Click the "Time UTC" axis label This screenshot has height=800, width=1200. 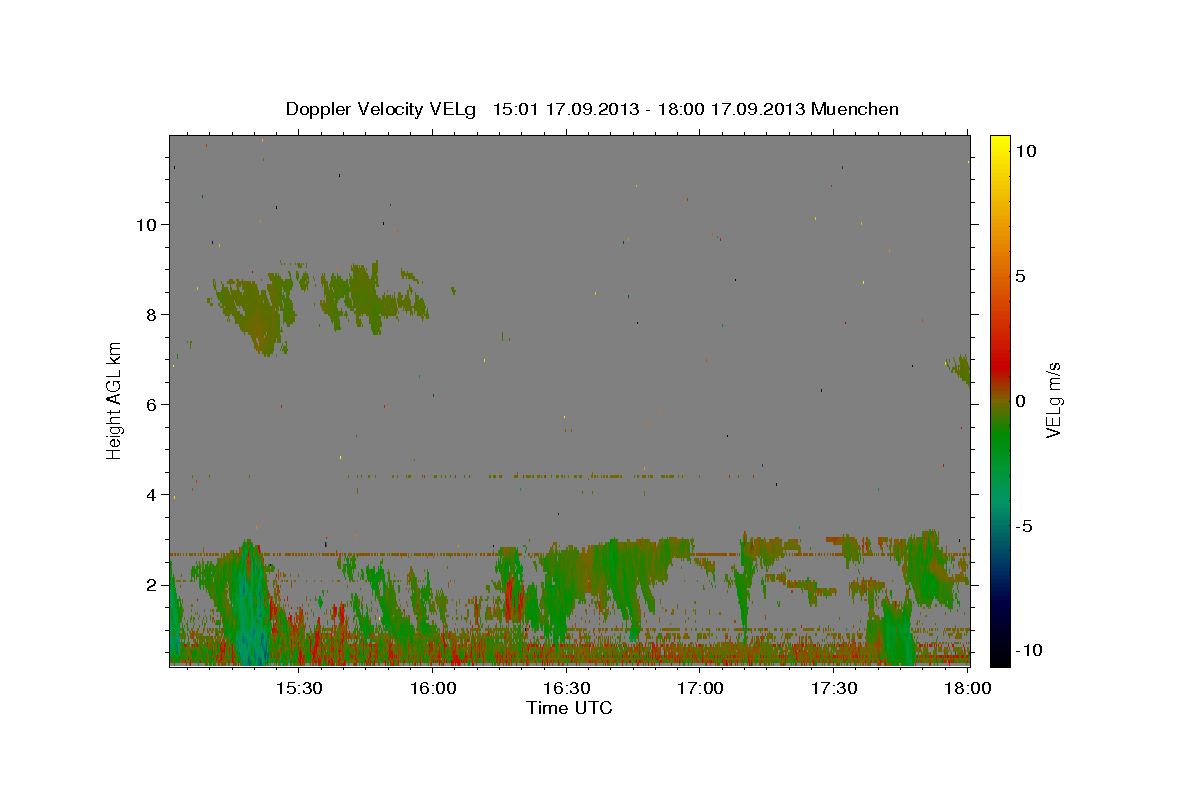point(569,708)
